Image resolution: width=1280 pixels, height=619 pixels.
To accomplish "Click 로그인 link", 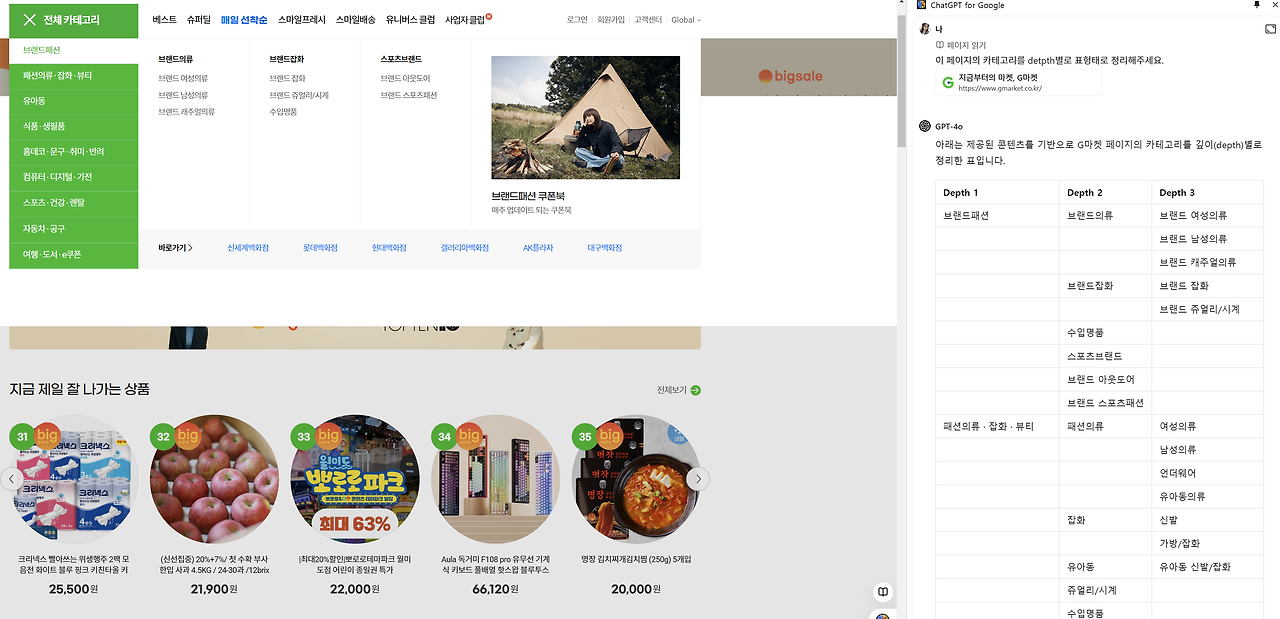I will tap(577, 20).
